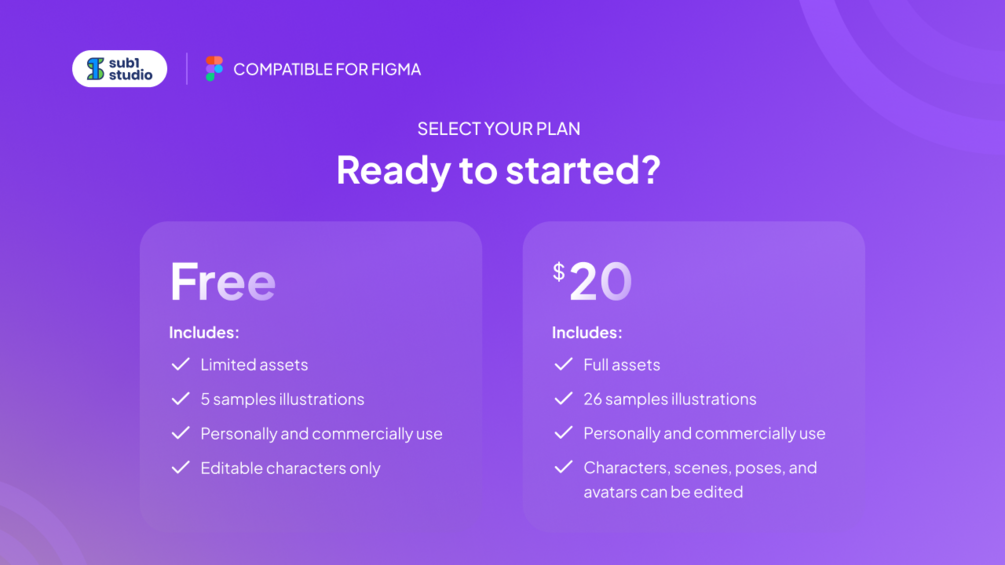This screenshot has height=565, width=1005.
Task: Click checkmark beside Characters, scenes, poses text
Action: pyautogui.click(x=564, y=467)
